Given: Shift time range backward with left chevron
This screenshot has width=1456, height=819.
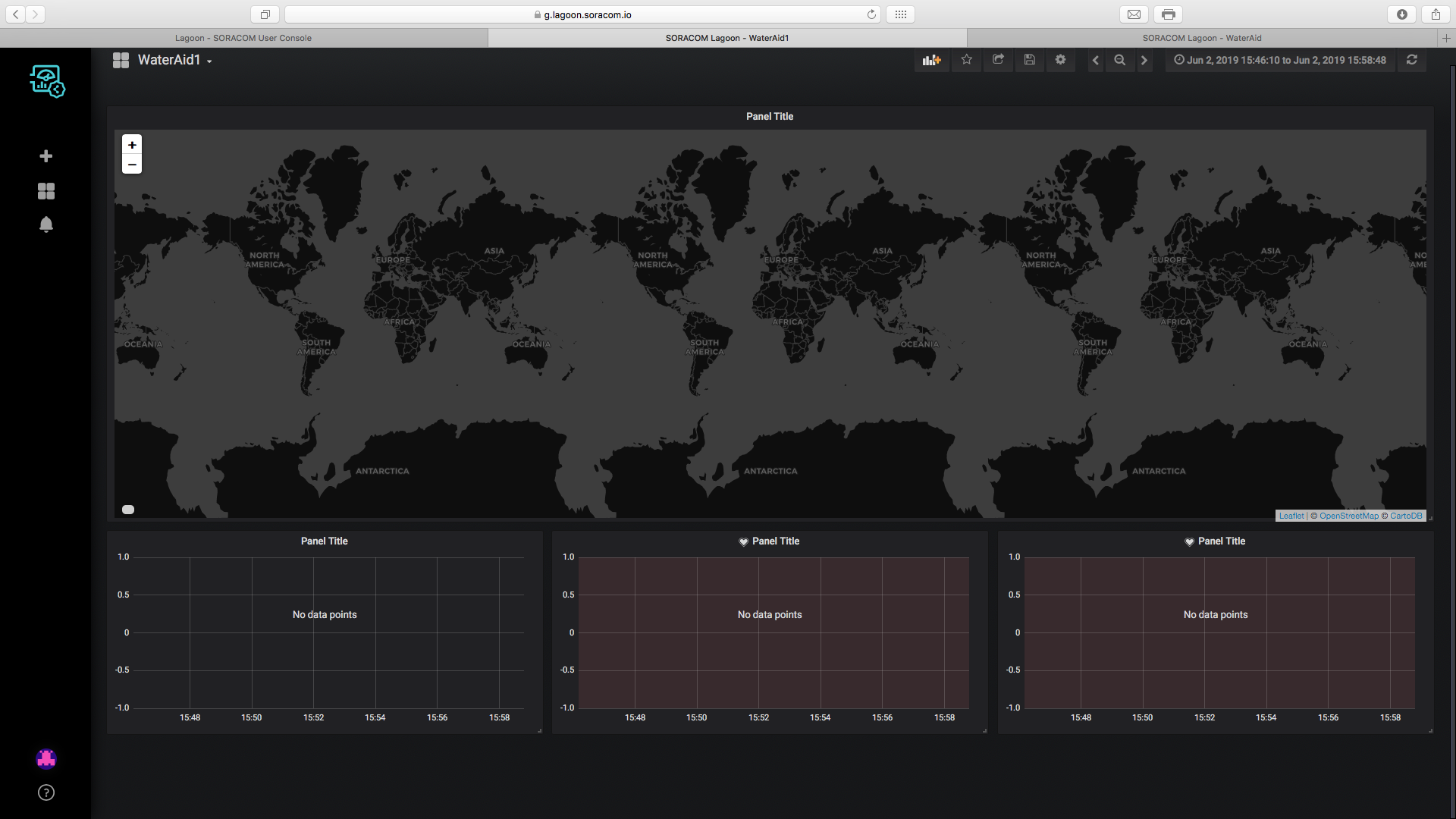Looking at the screenshot, I should (1095, 60).
